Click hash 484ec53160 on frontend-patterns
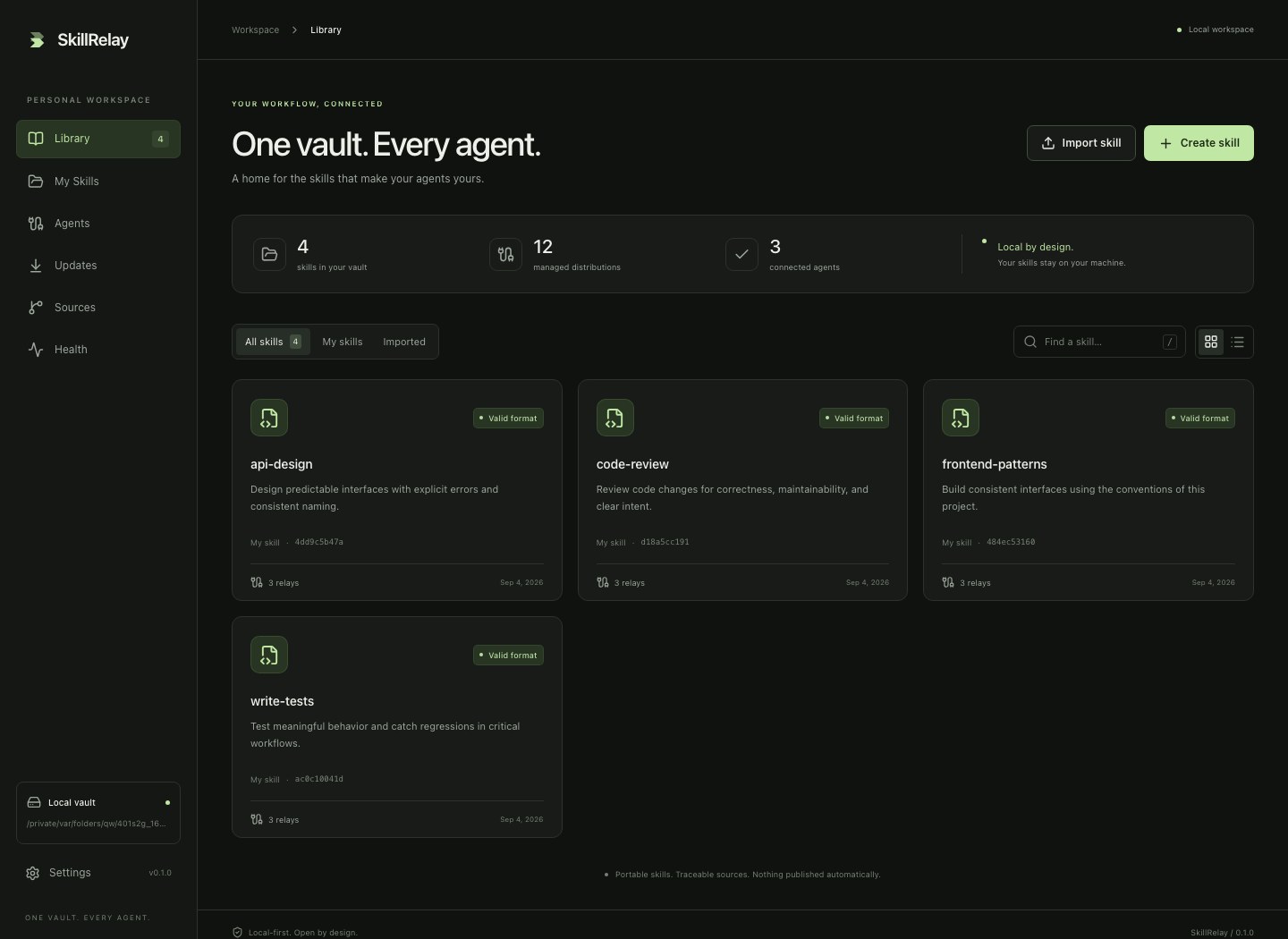Viewport: 1288px width, 939px height. (x=1011, y=542)
